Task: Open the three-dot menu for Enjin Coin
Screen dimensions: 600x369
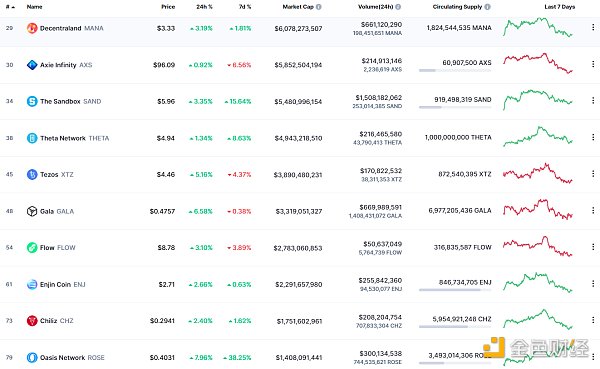Action: pyautogui.click(x=593, y=284)
